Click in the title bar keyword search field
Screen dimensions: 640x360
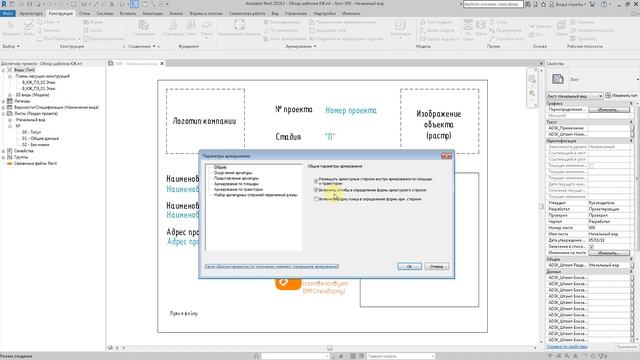[x=493, y=4]
